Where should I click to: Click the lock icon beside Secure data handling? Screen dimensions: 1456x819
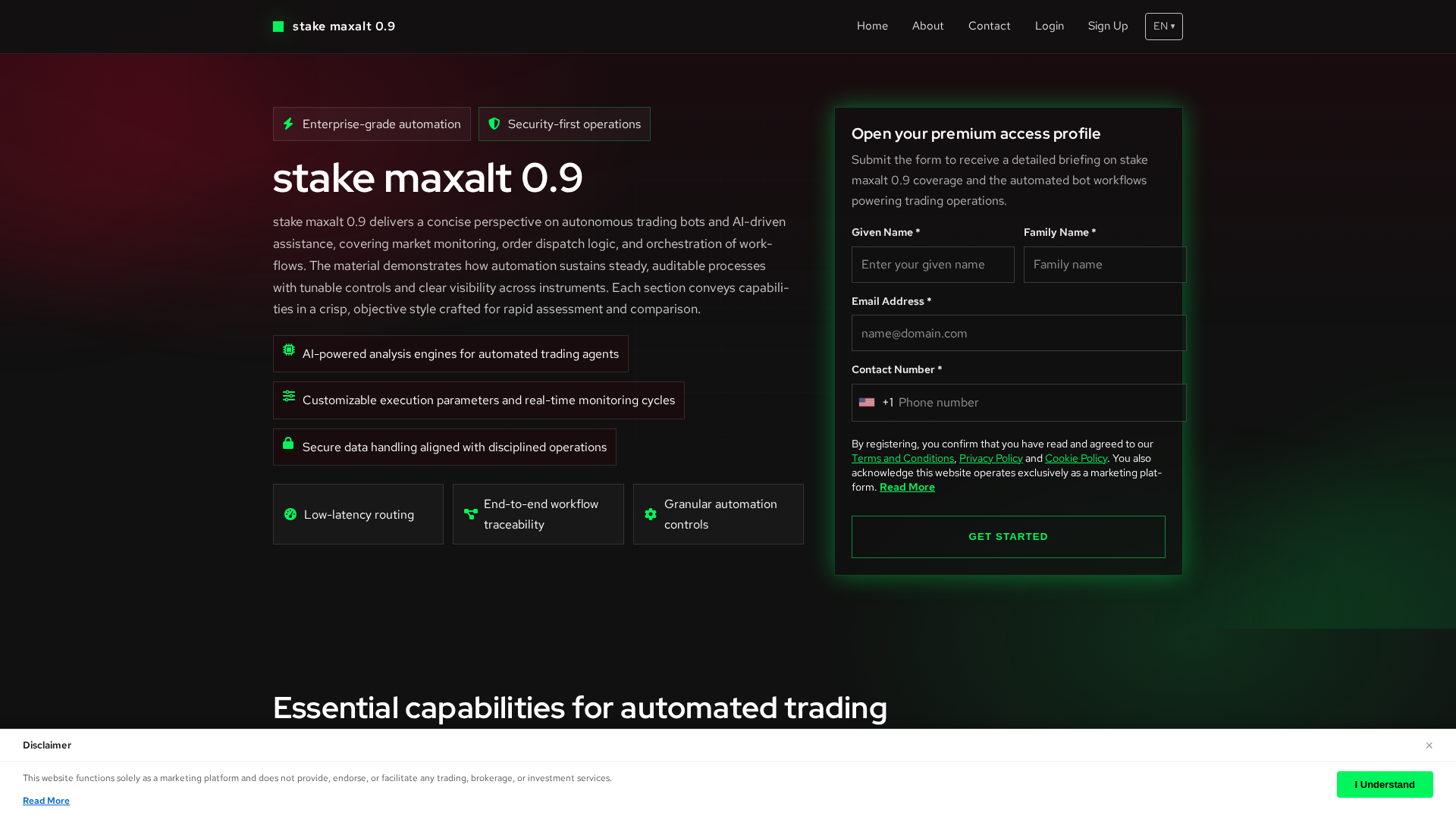point(288,443)
